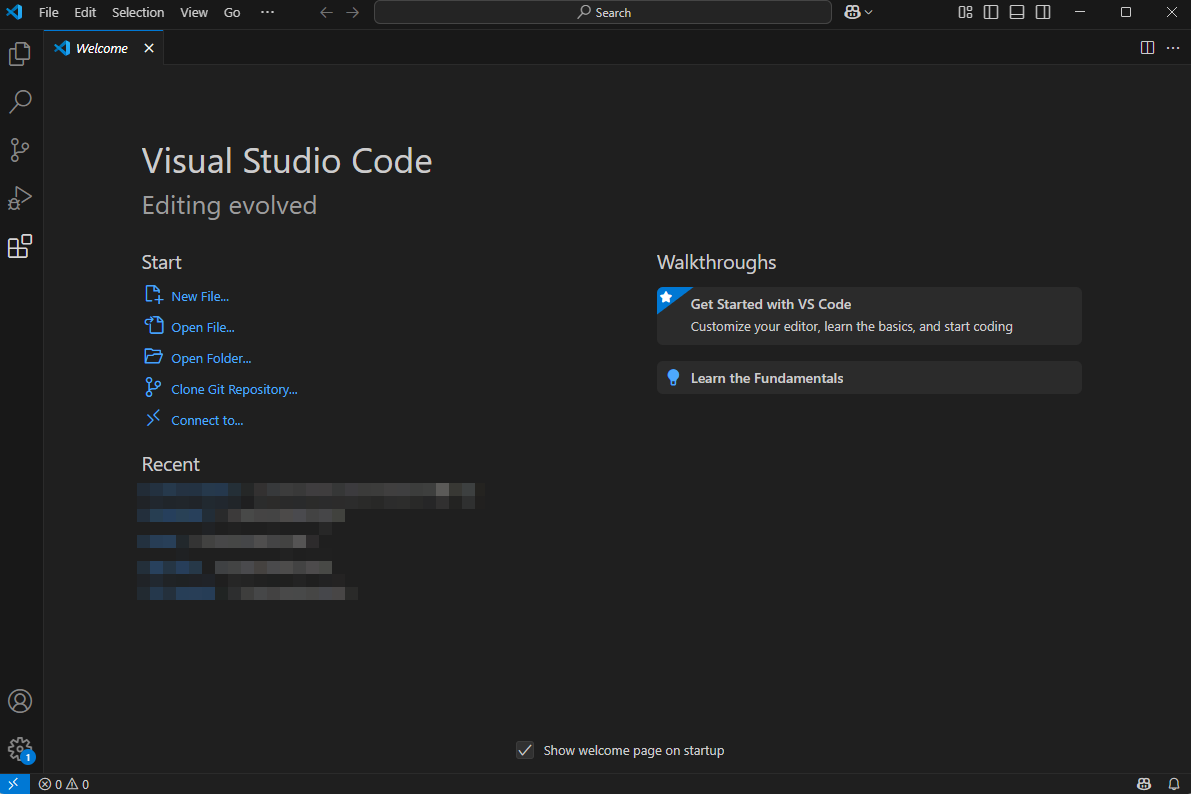1191x794 pixels.
Task: Close the Welcome tab
Action: (x=149, y=48)
